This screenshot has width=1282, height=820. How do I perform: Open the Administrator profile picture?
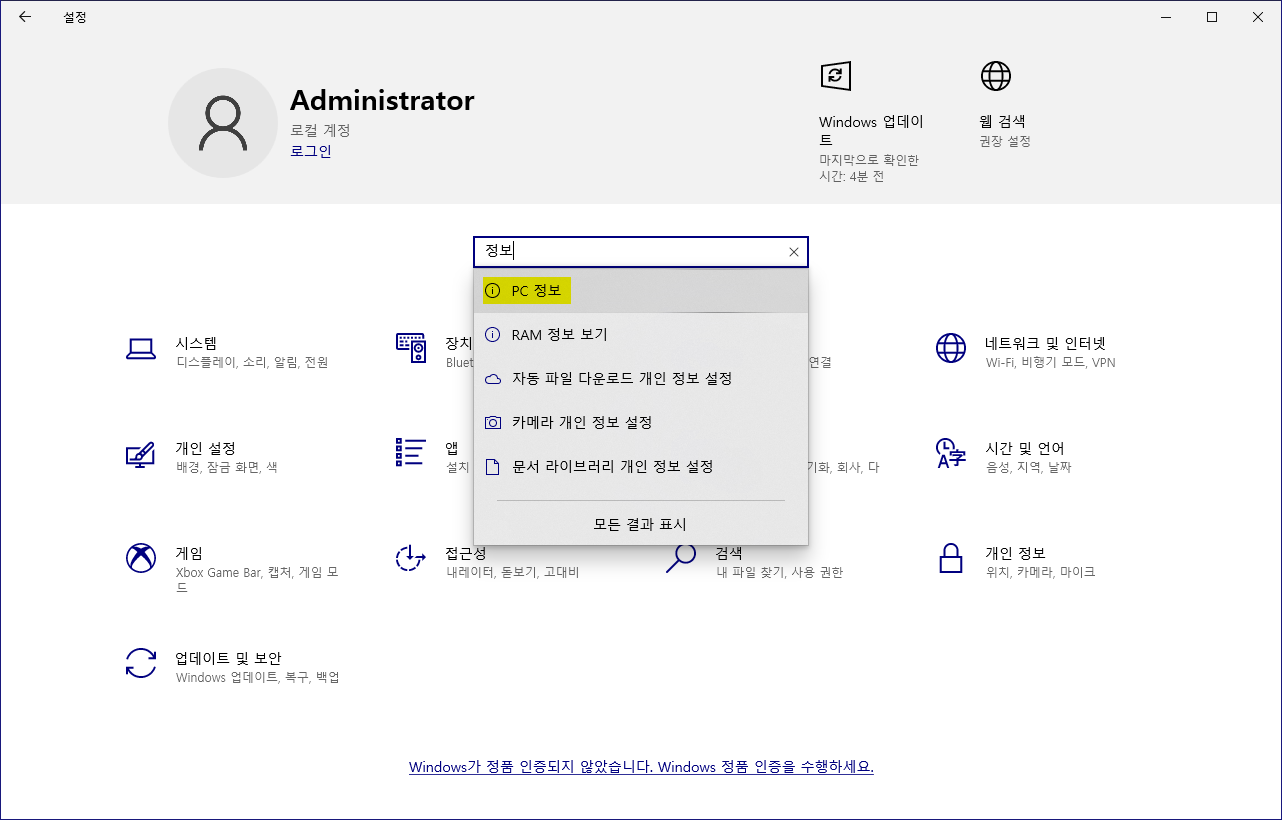[223, 123]
